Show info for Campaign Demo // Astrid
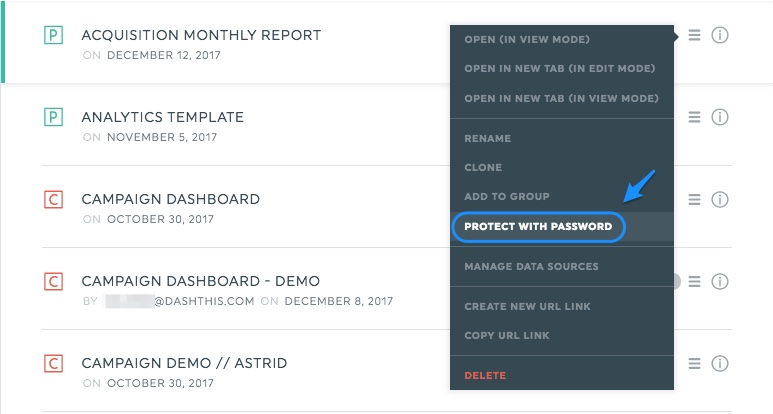Screen dimensions: 773x414 (720, 363)
